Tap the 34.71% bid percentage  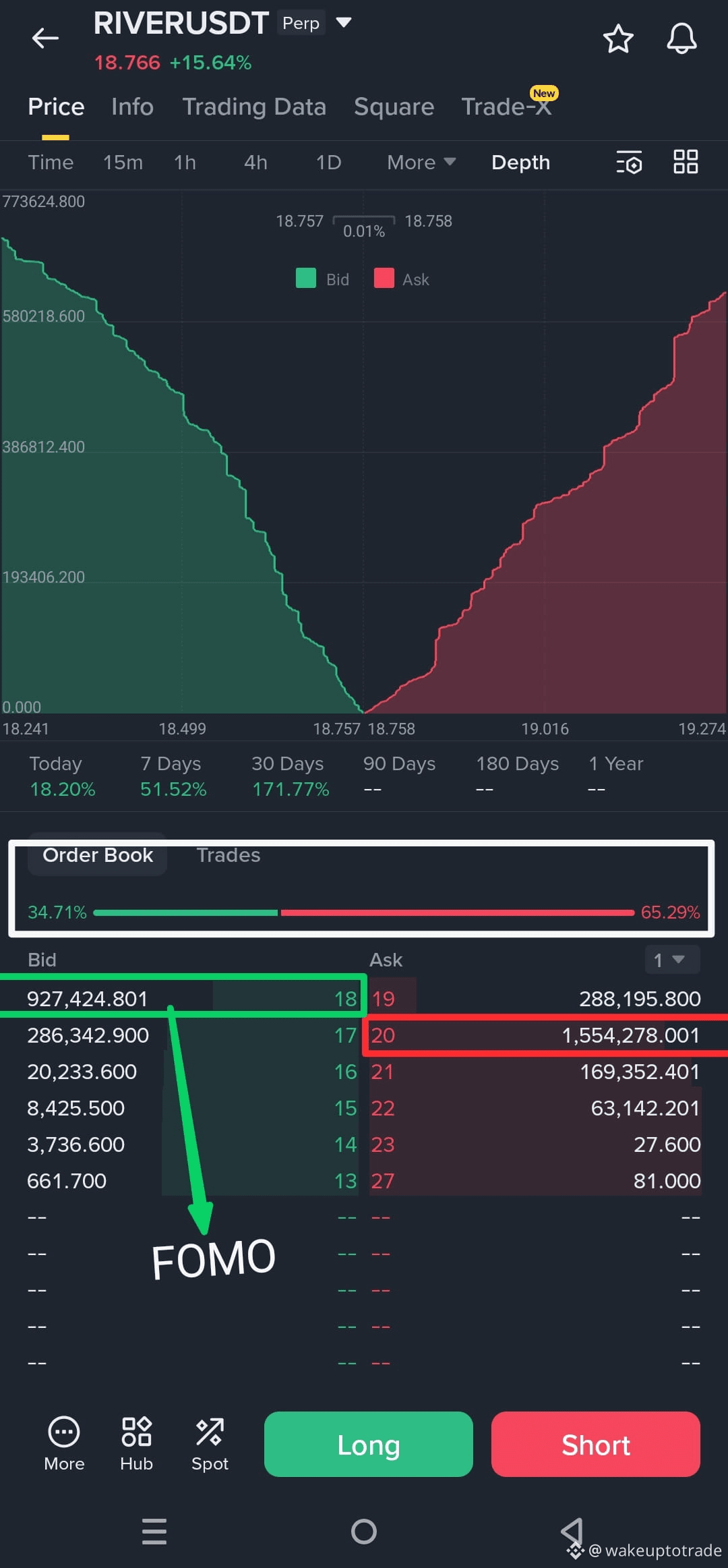point(57,912)
